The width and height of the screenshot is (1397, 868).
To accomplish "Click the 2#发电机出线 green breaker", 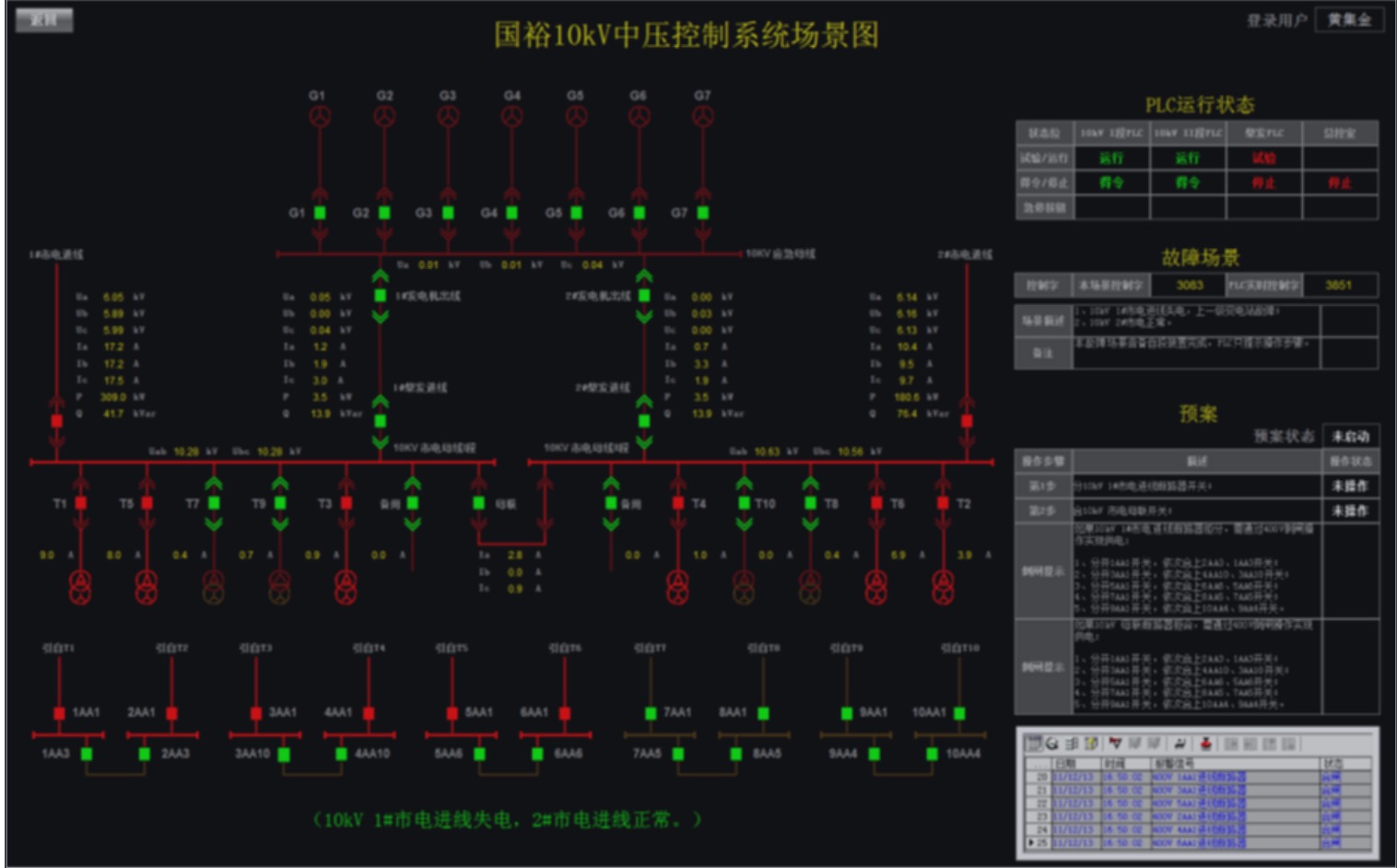I will (644, 296).
